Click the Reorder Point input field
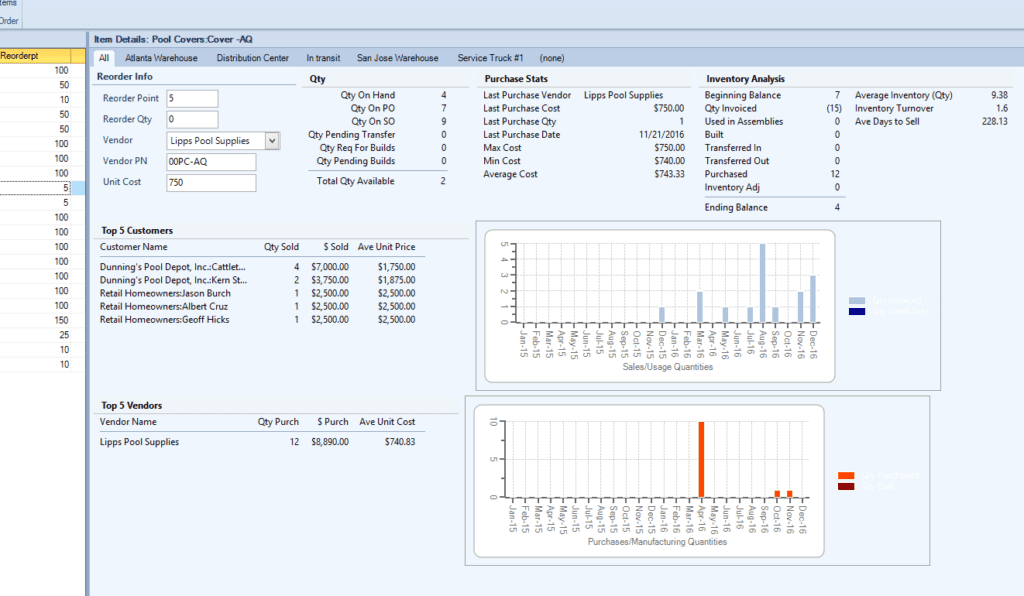This screenshot has width=1024, height=596. pyautogui.click(x=192, y=99)
